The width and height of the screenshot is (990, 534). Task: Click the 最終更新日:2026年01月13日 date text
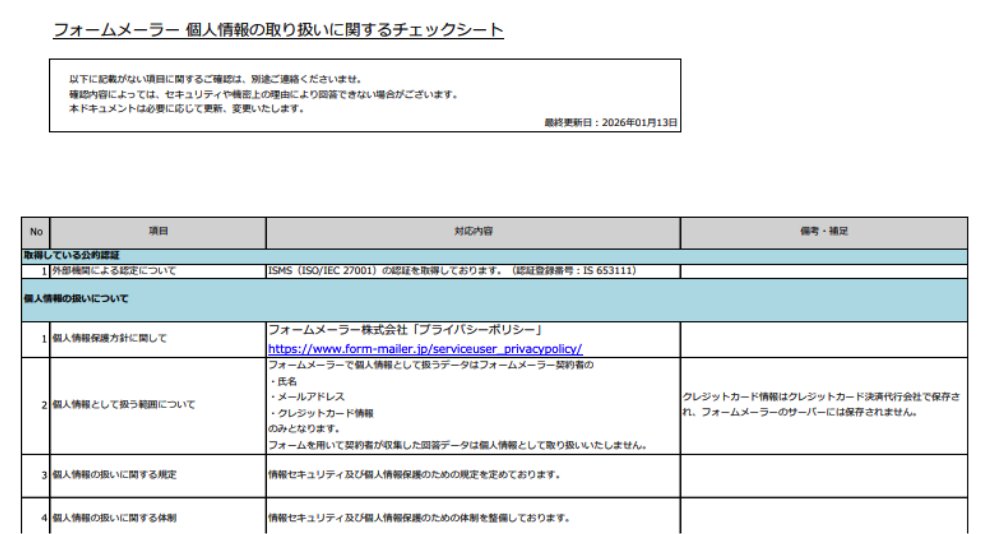[611, 122]
